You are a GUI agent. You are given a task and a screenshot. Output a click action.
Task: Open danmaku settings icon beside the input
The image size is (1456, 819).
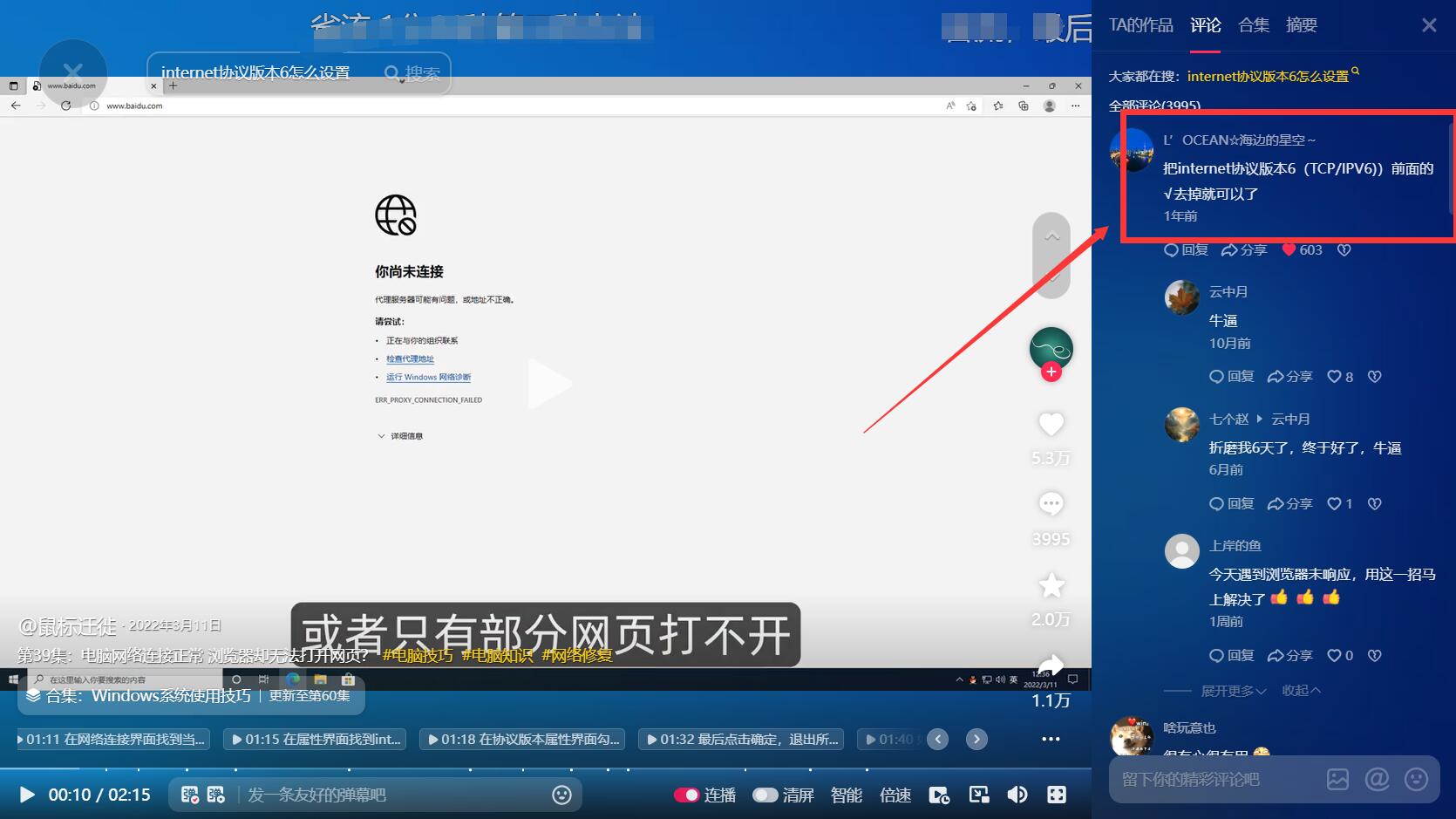215,795
